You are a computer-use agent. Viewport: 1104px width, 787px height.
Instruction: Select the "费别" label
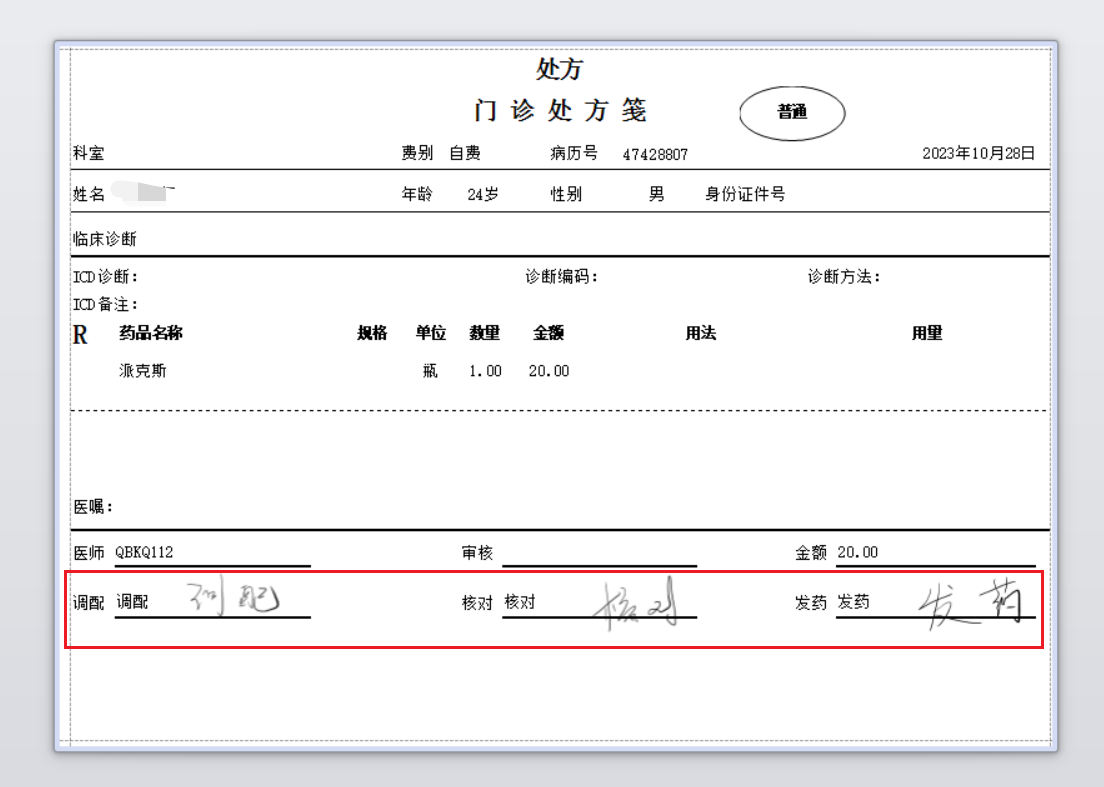pos(417,153)
